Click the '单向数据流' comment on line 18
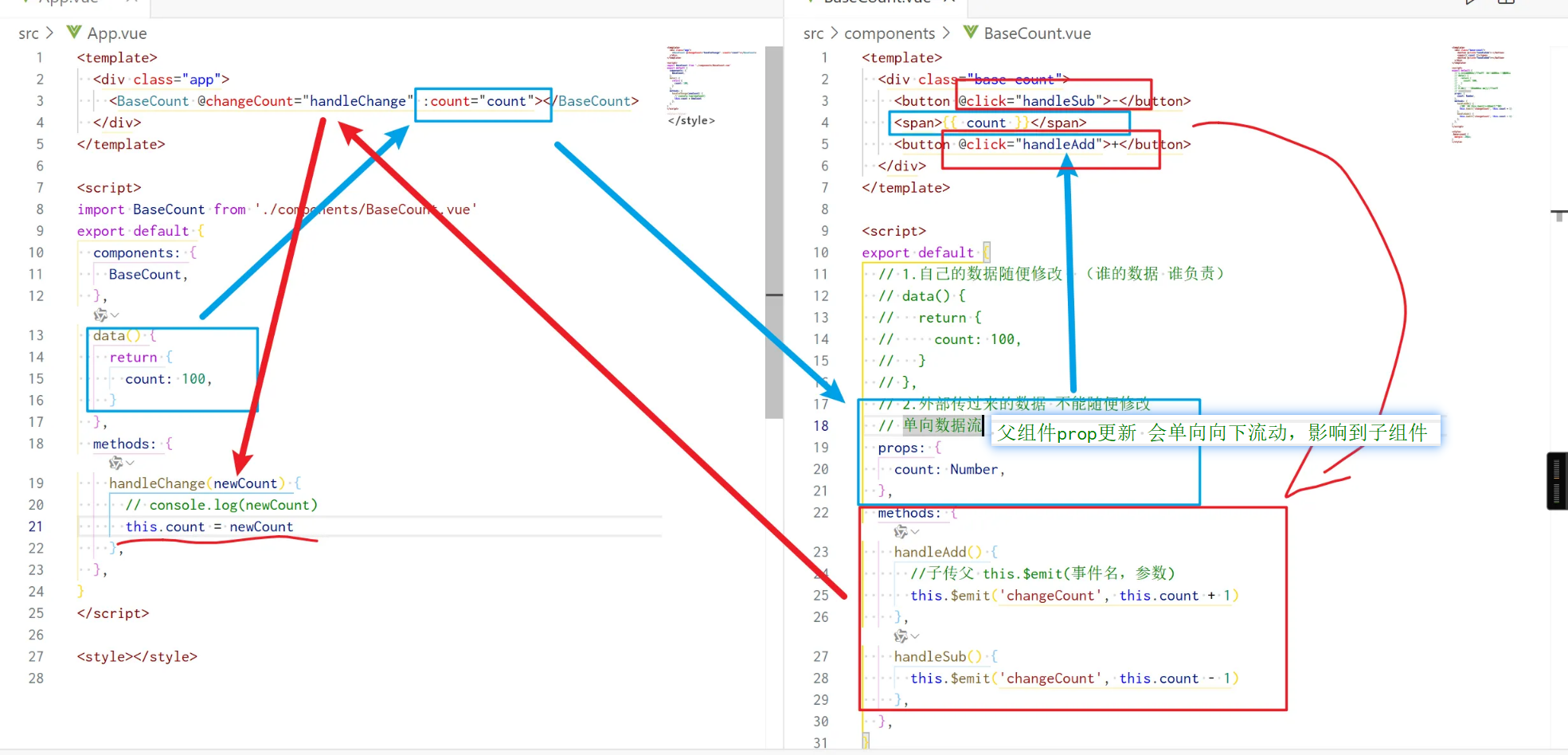Screen dimensions: 1568x755 pos(942,425)
